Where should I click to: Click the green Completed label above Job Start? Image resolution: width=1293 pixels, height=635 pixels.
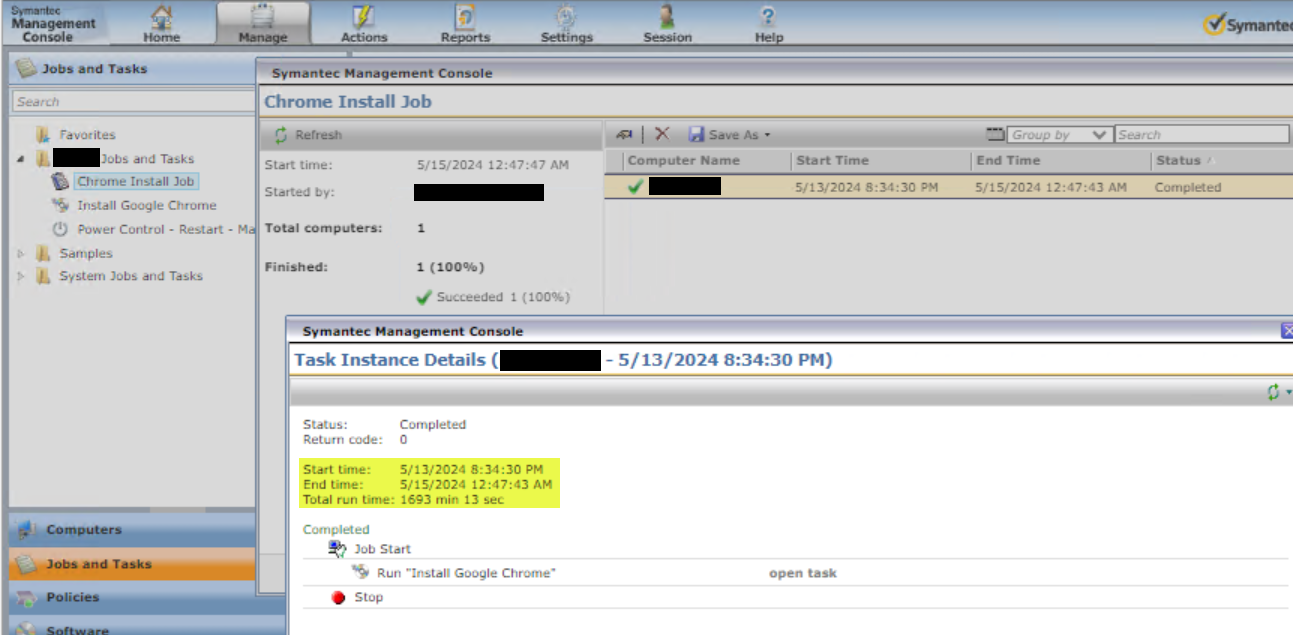pos(336,530)
